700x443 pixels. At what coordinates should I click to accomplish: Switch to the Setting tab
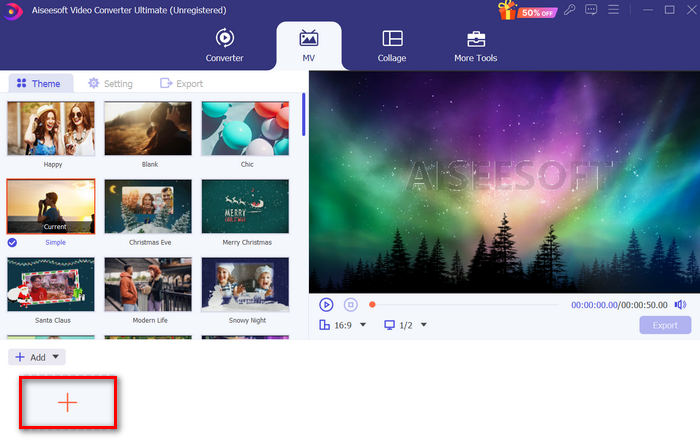pyautogui.click(x=110, y=84)
